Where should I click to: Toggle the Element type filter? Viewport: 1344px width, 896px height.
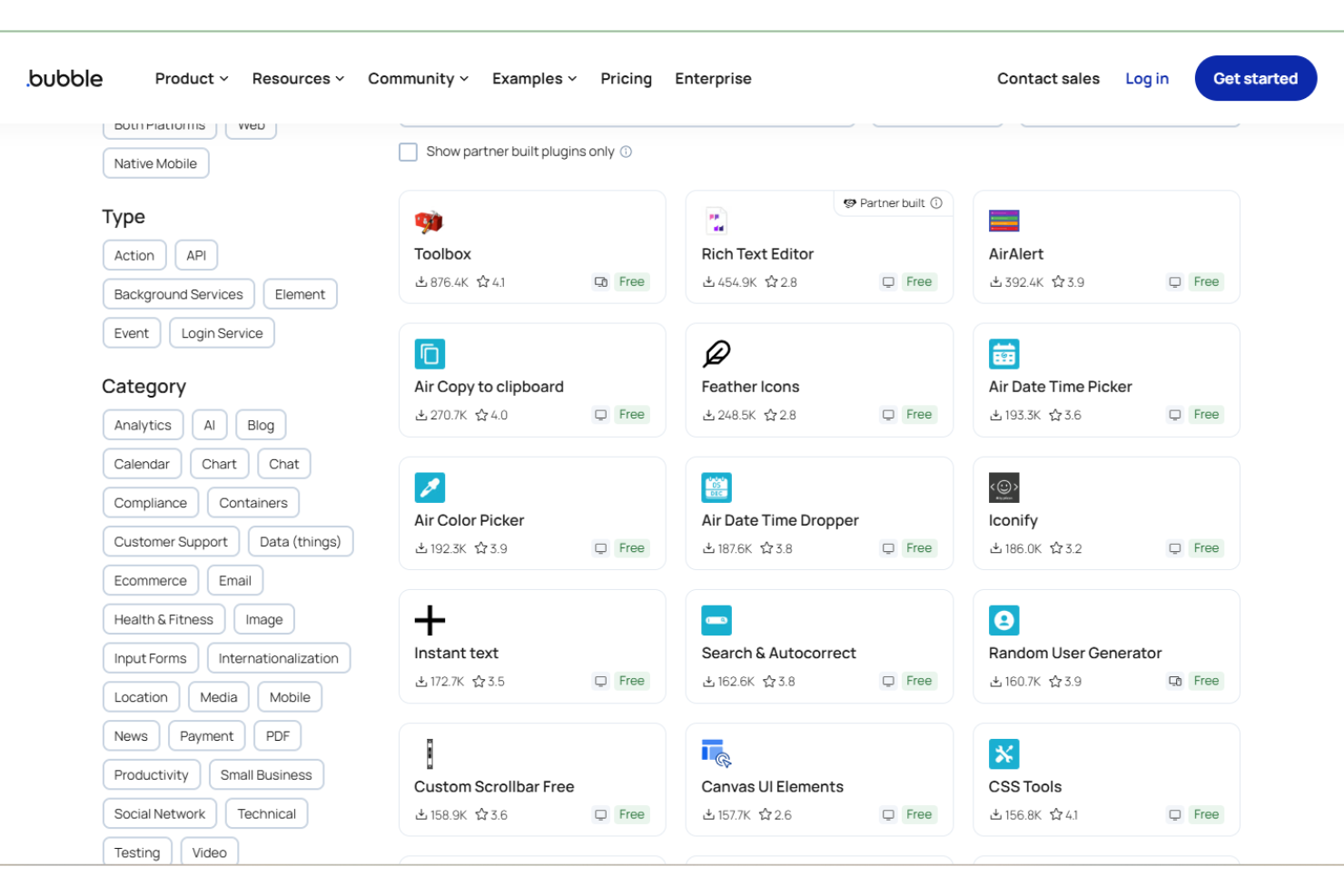(300, 294)
